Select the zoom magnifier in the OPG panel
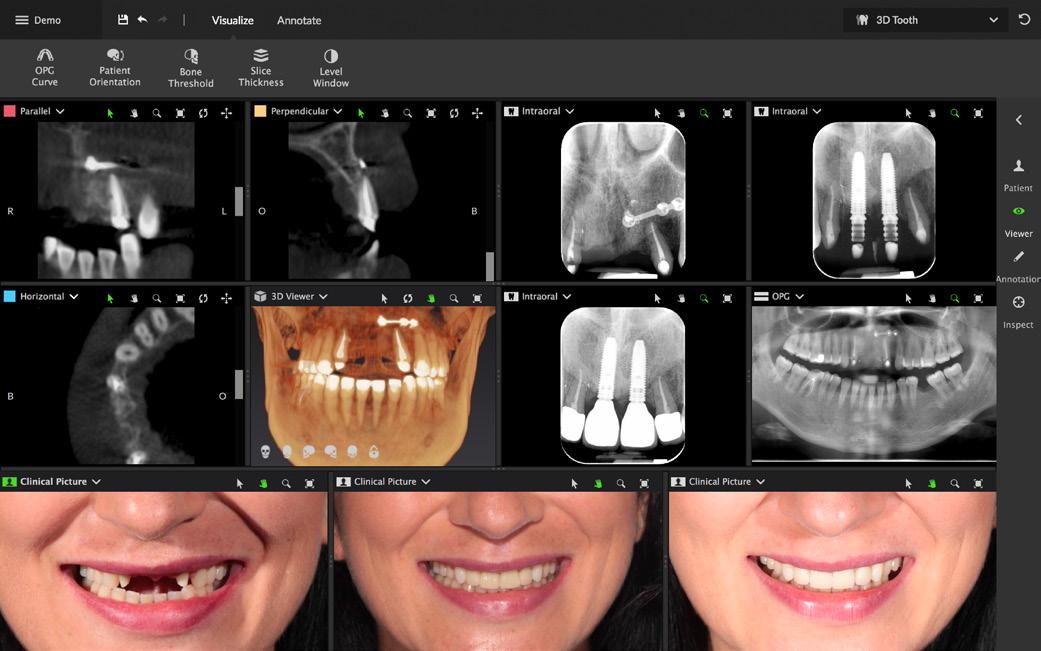Screen dimensions: 1041x651 (x=955, y=299)
